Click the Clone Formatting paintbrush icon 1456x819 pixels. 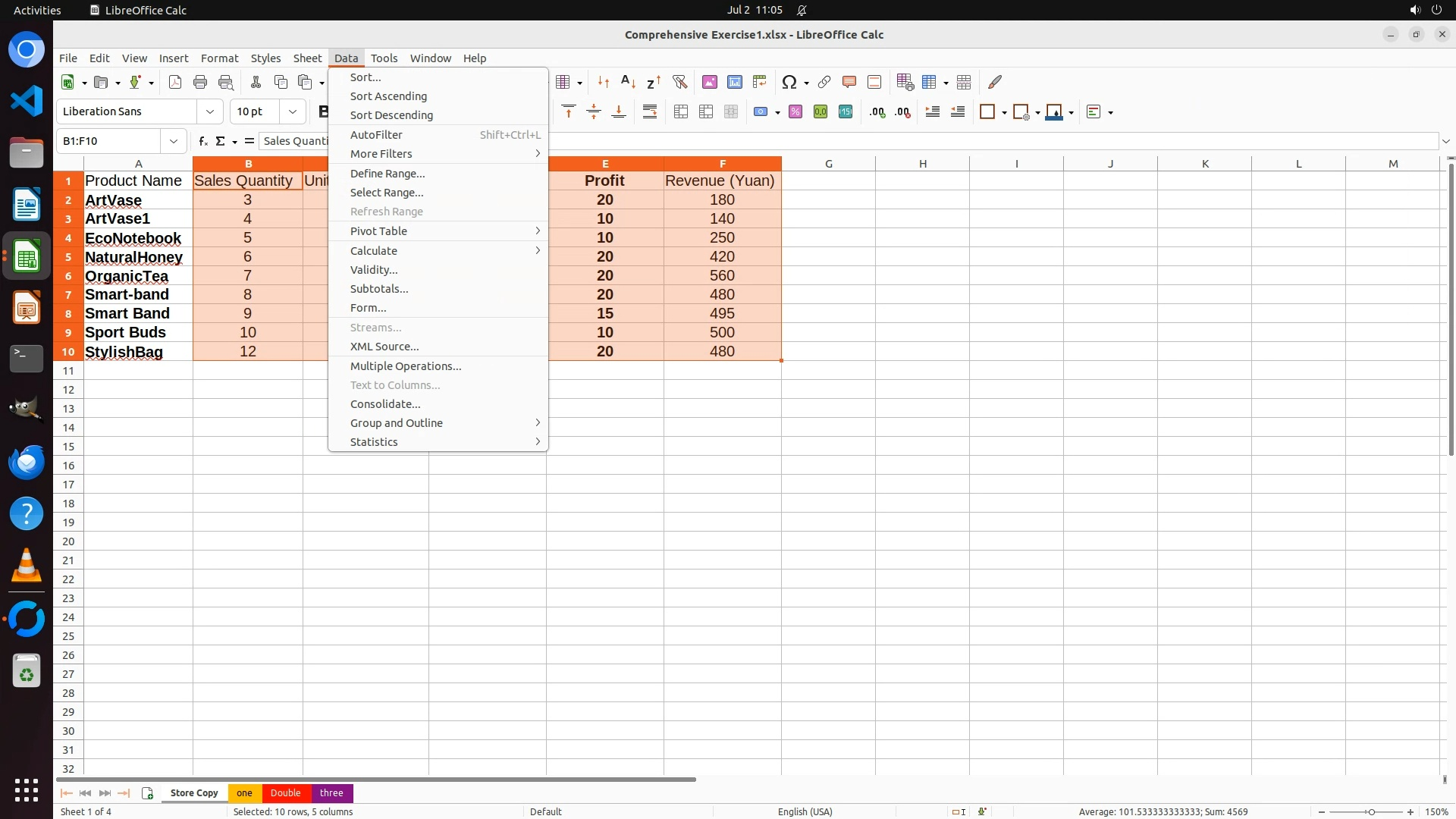point(995,82)
